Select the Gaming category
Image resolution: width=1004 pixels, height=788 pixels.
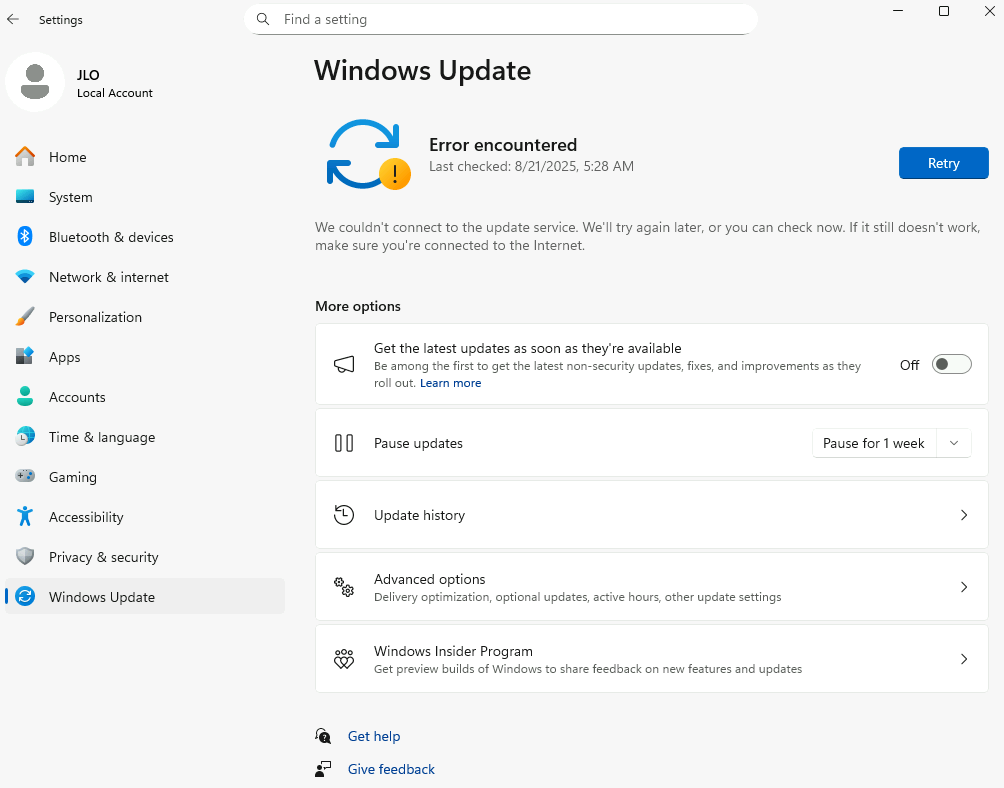click(x=145, y=477)
